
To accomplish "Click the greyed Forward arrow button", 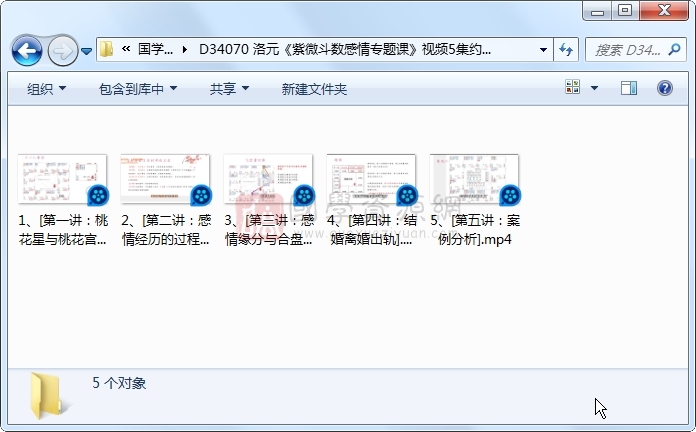I will pyautogui.click(x=62, y=51).
